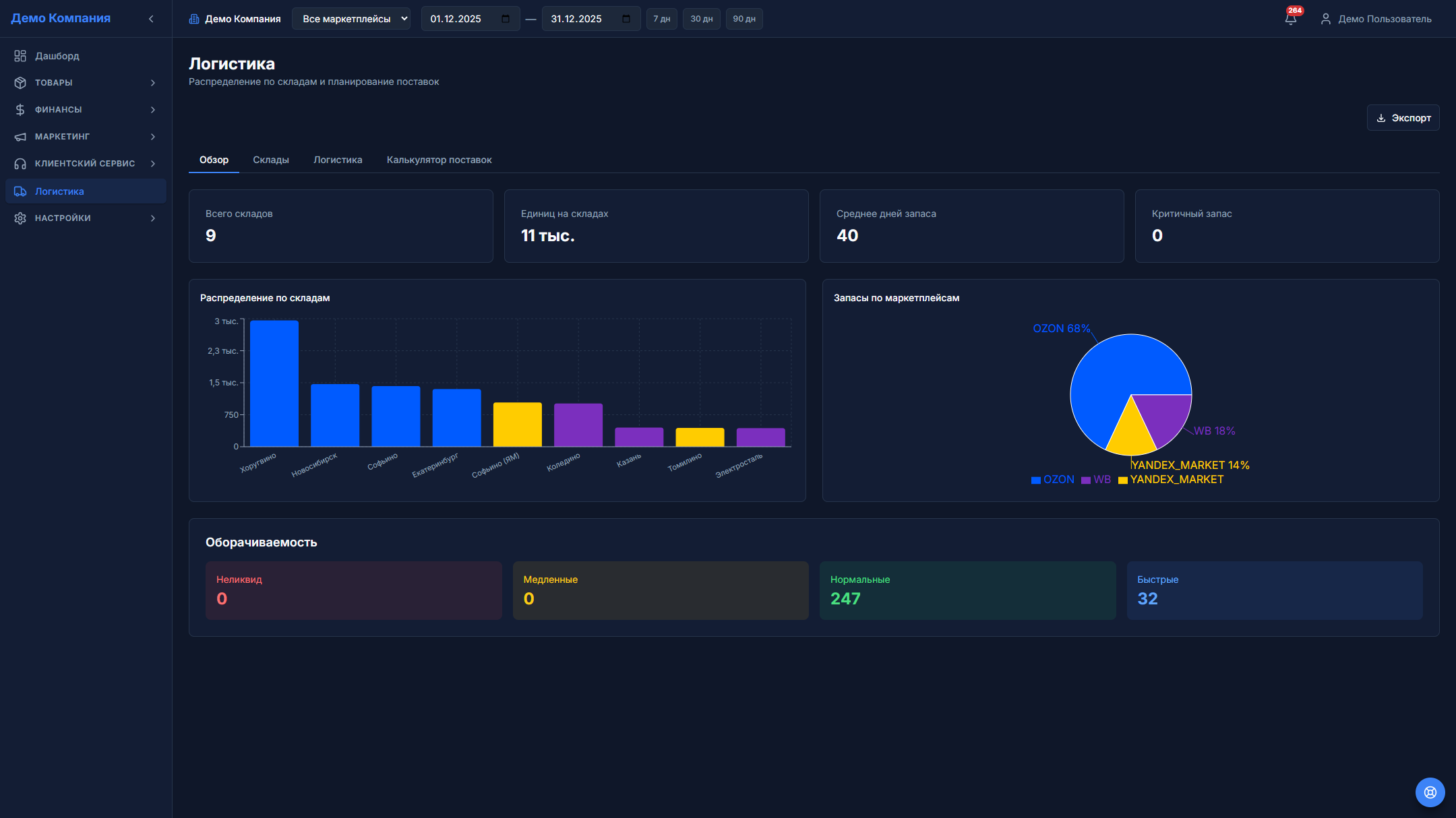The height and width of the screenshot is (818, 1456).
Task: Switch to the Обзор tab
Action: pyautogui.click(x=214, y=160)
